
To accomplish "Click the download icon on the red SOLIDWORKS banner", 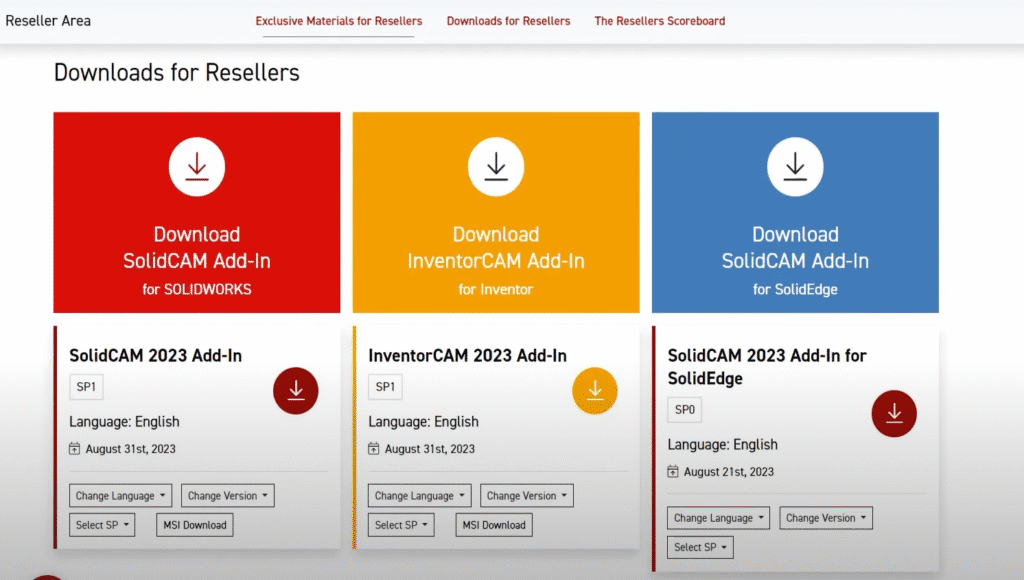I will coord(197,167).
